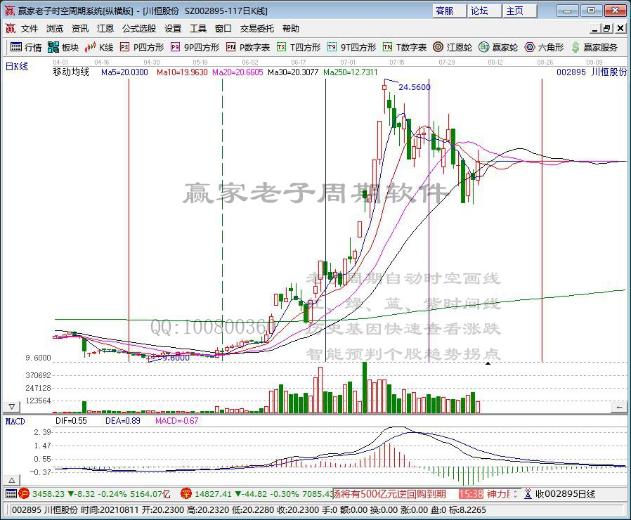The width and height of the screenshot is (631, 520).
Task: Click the minus button right of volume panel
Action: point(619,407)
